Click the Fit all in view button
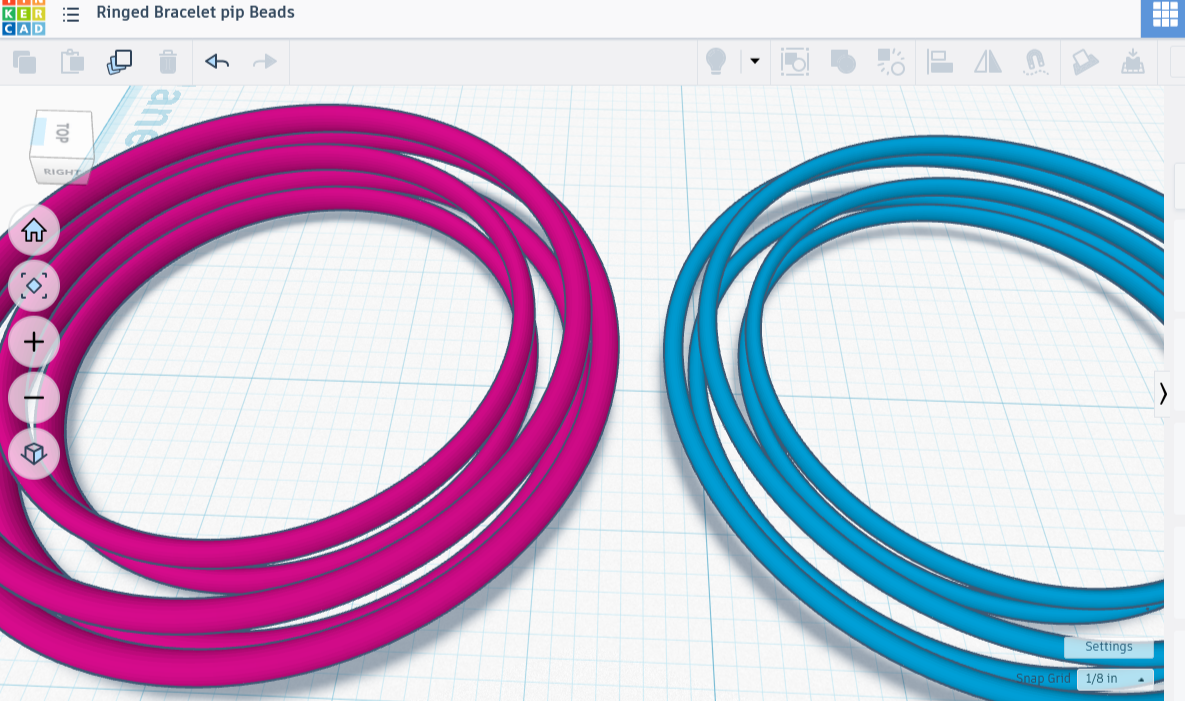The image size is (1185, 701). point(34,286)
